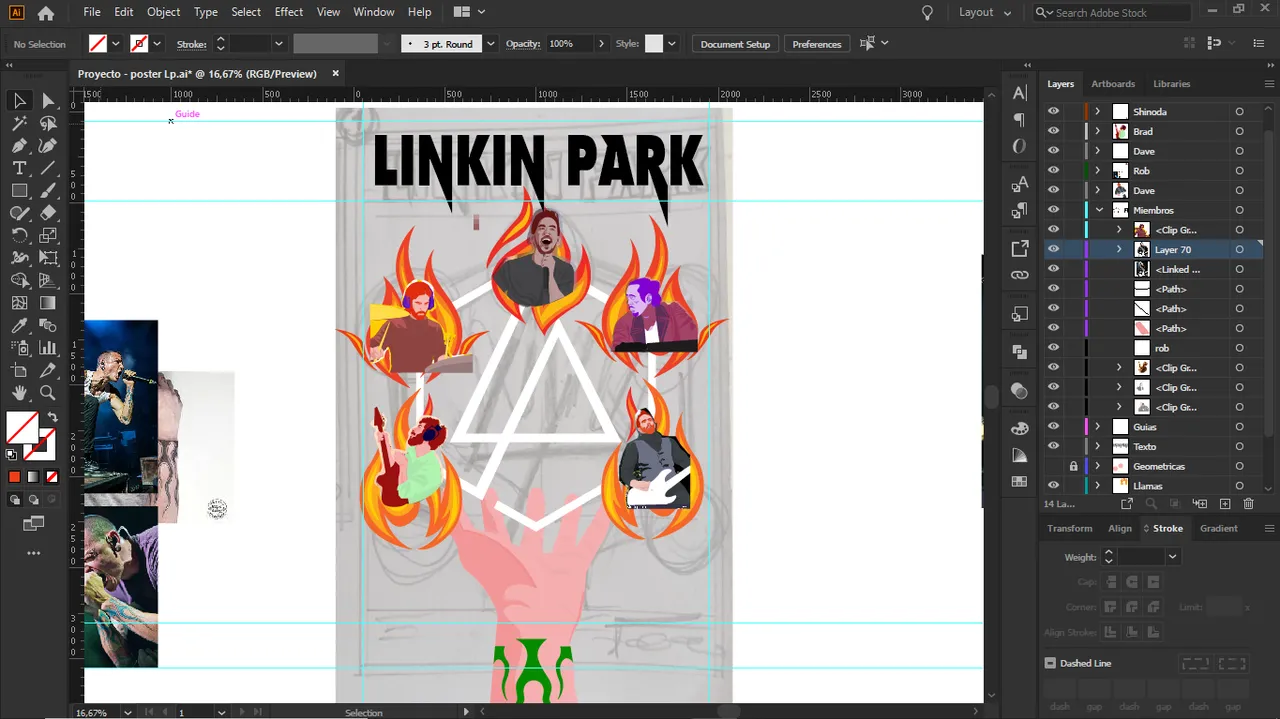Create new layer via Layers panel icon
The width and height of the screenshot is (1280, 719).
[x=1224, y=504]
